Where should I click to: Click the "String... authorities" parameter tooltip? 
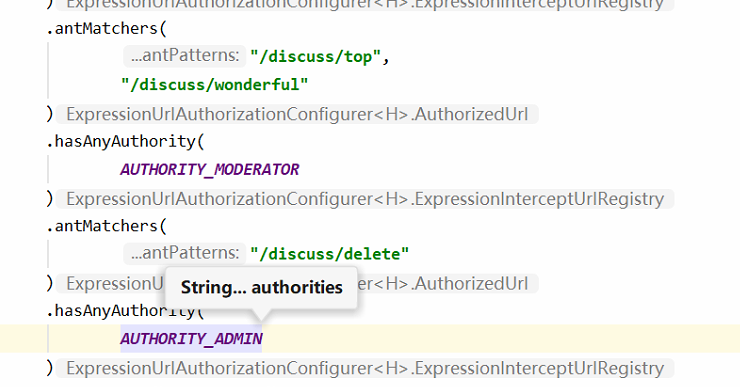(x=261, y=287)
